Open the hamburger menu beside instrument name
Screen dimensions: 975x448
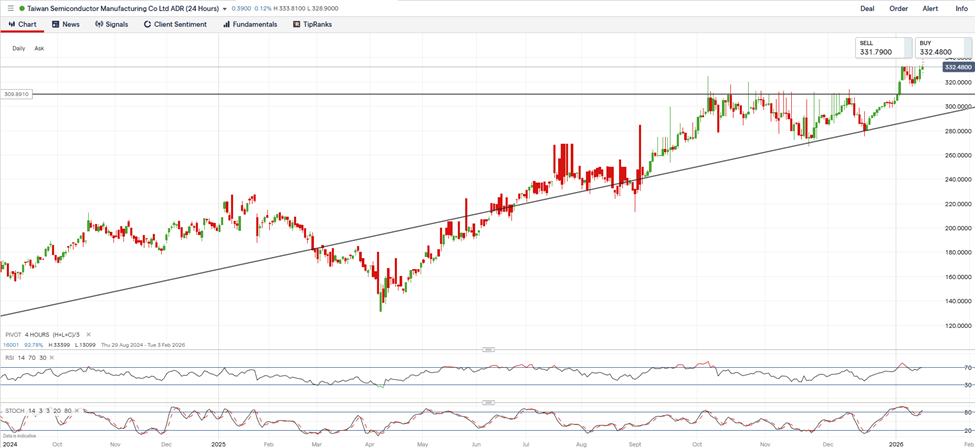tap(10, 9)
